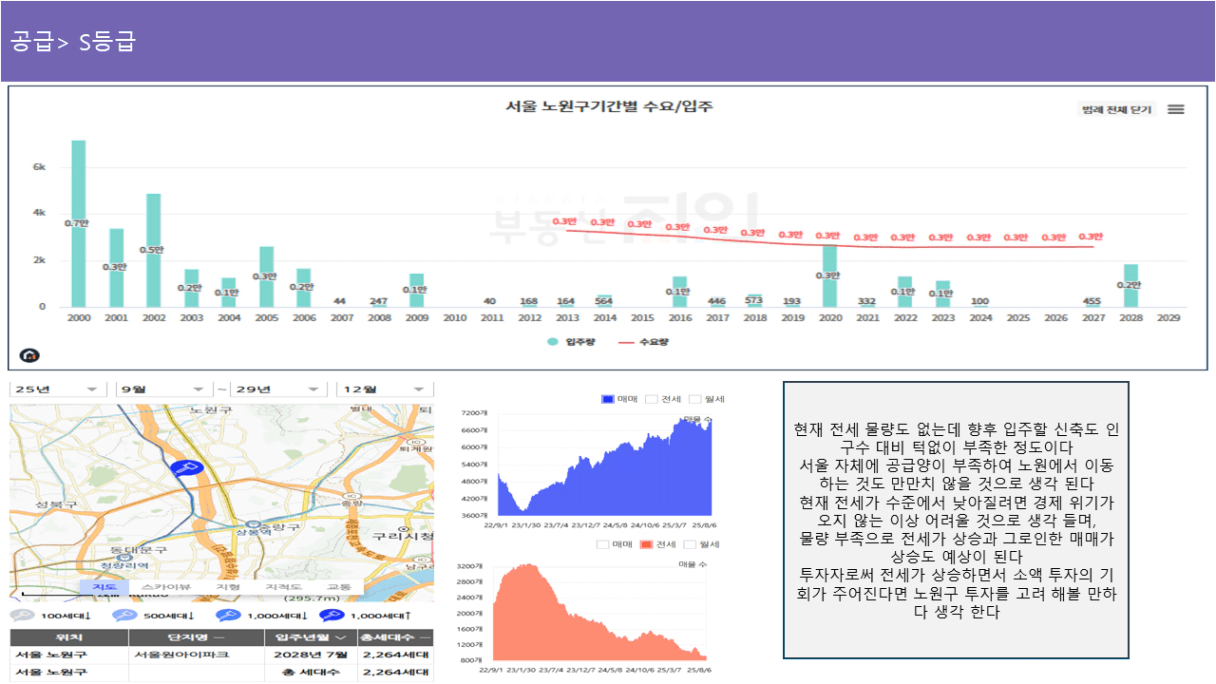
Task: Open the chart hamburger menu icon
Action: [1176, 109]
